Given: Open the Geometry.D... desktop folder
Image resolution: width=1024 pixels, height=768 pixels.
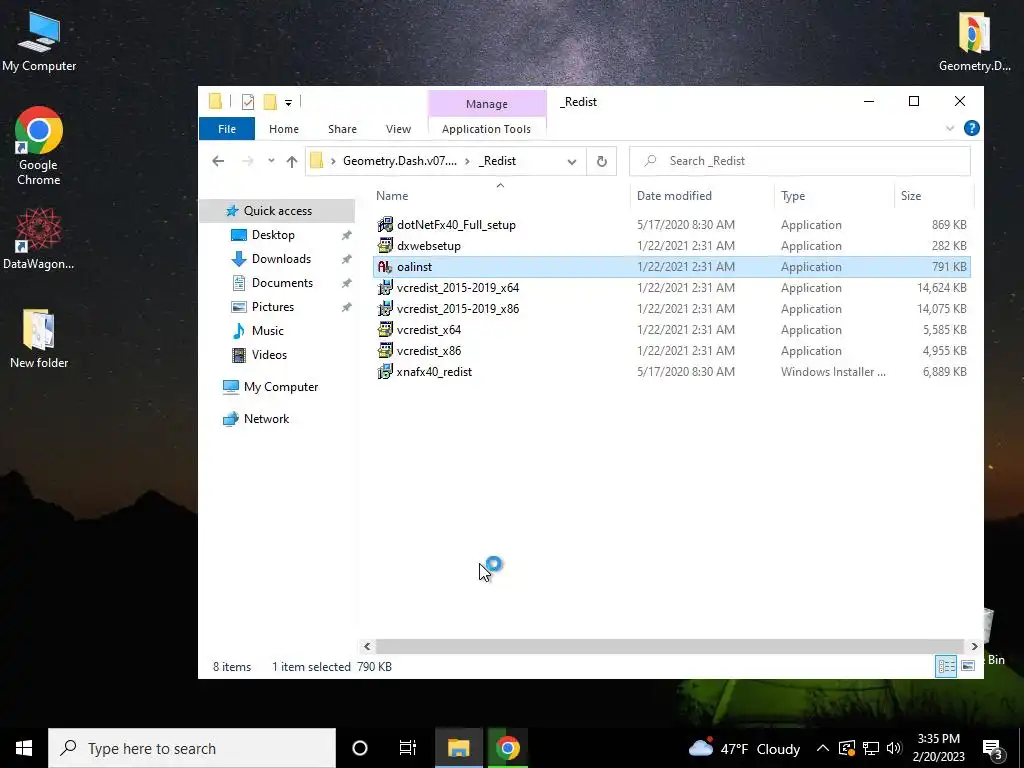Looking at the screenshot, I should tap(974, 41).
